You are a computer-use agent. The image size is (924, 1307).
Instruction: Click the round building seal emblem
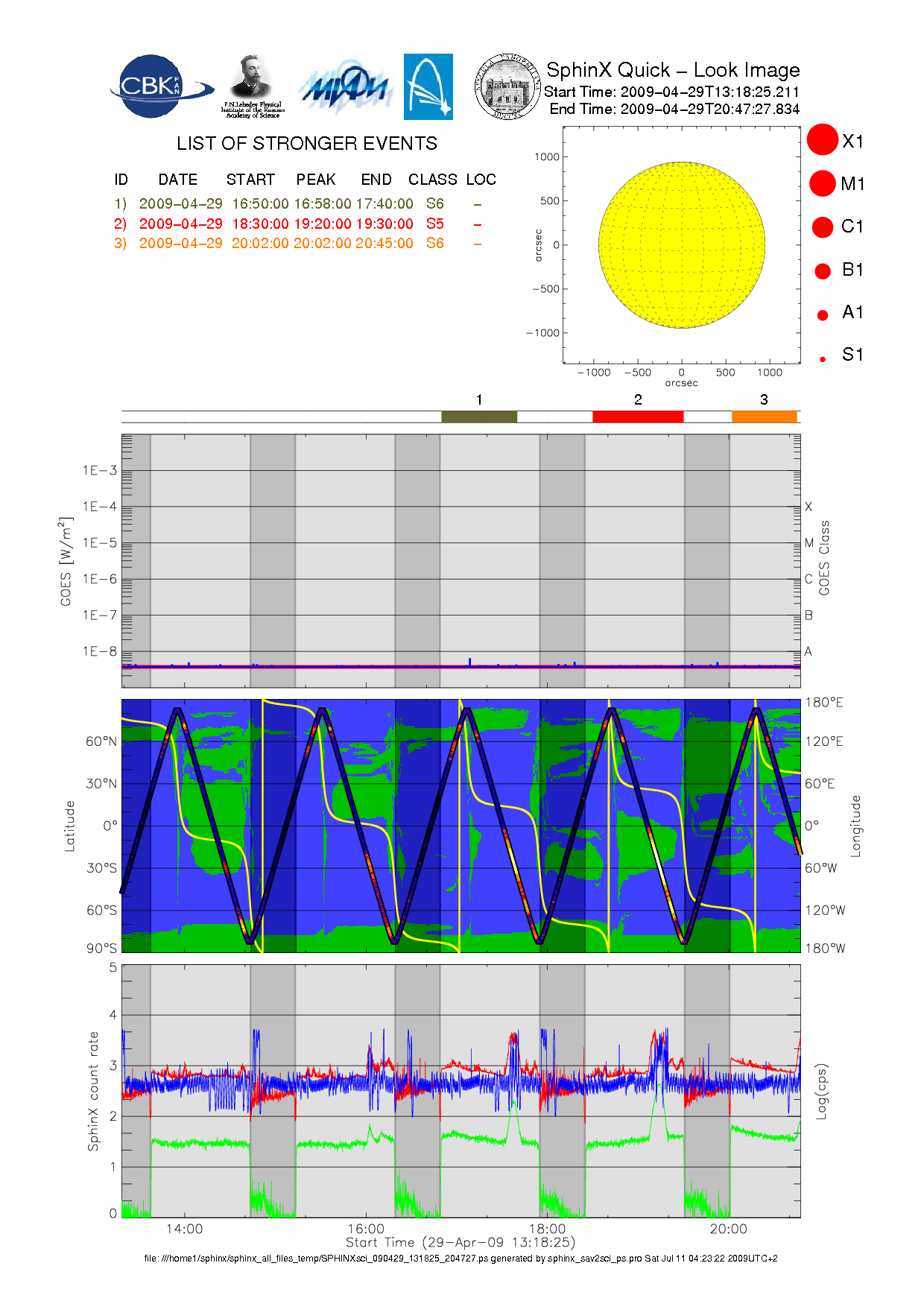(x=507, y=86)
